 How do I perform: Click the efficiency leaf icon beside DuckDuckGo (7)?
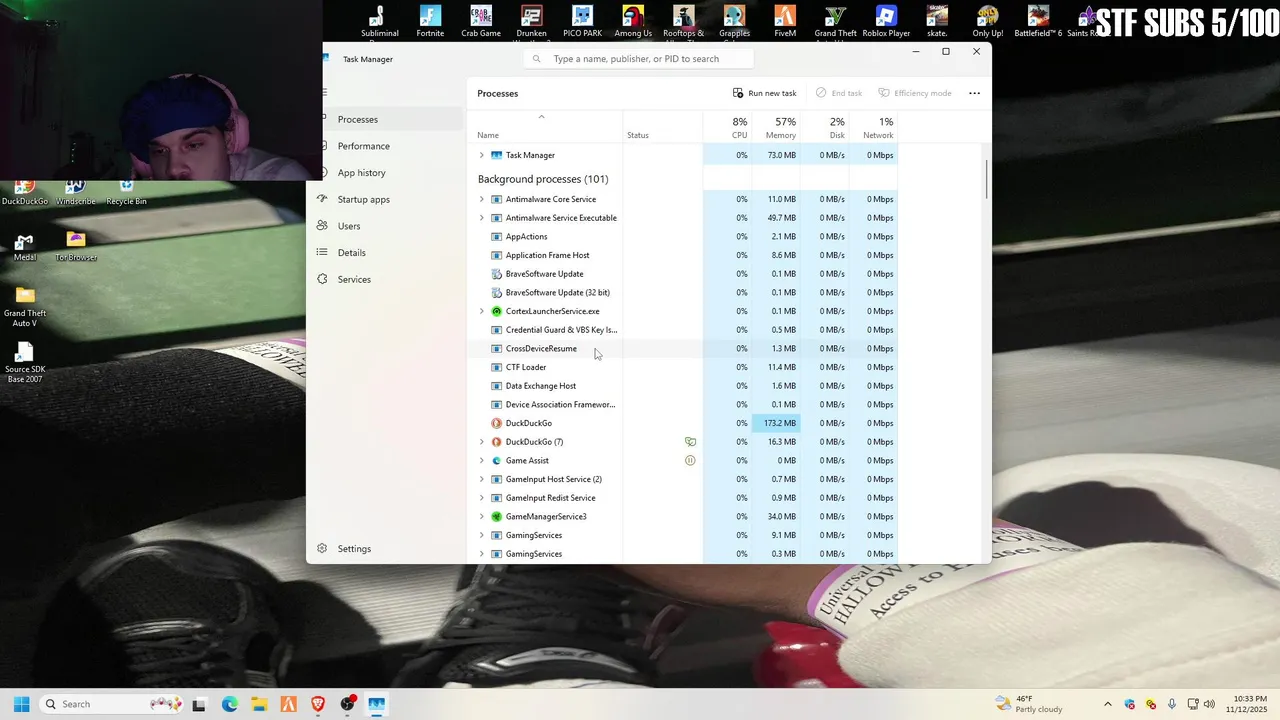[x=690, y=442]
